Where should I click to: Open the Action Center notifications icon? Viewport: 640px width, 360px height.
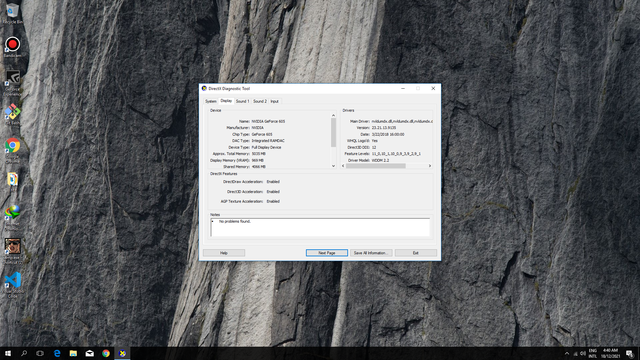(x=630, y=353)
